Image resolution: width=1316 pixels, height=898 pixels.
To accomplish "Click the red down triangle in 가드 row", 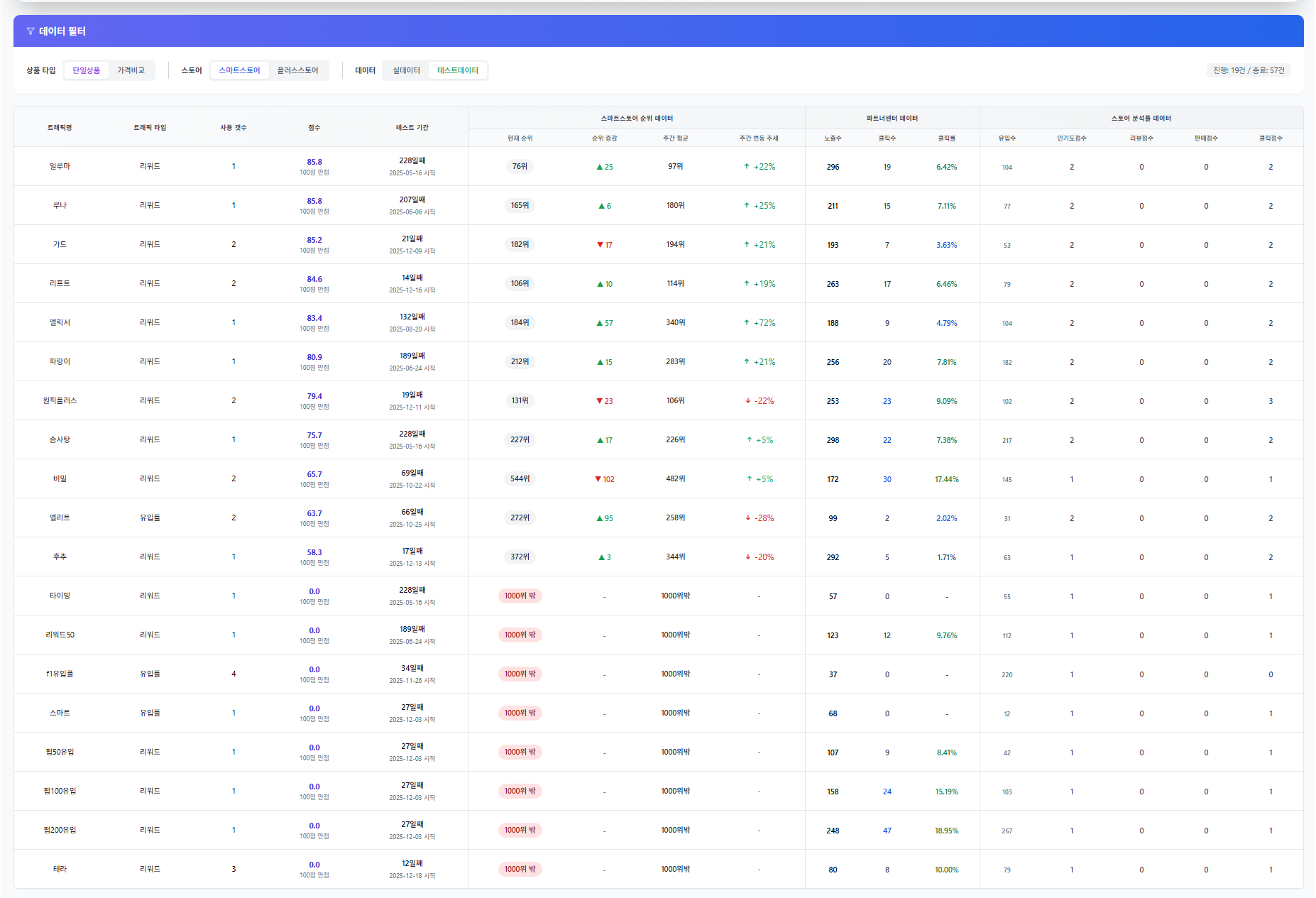I will coord(600,245).
